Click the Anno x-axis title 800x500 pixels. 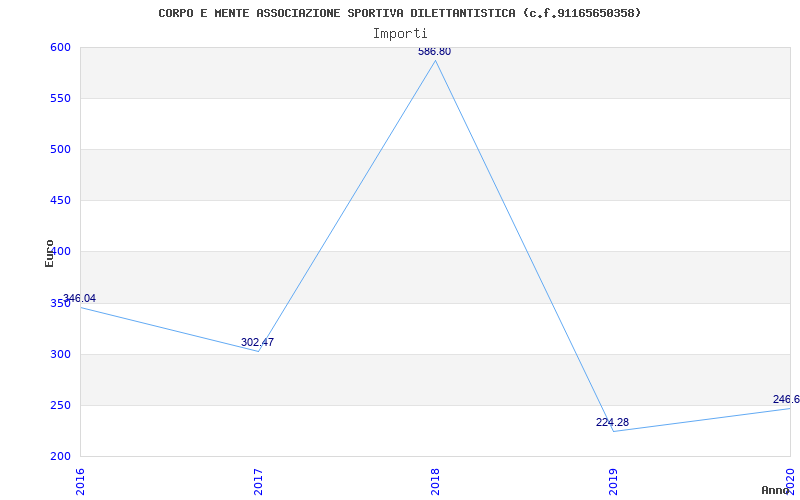[775, 490]
